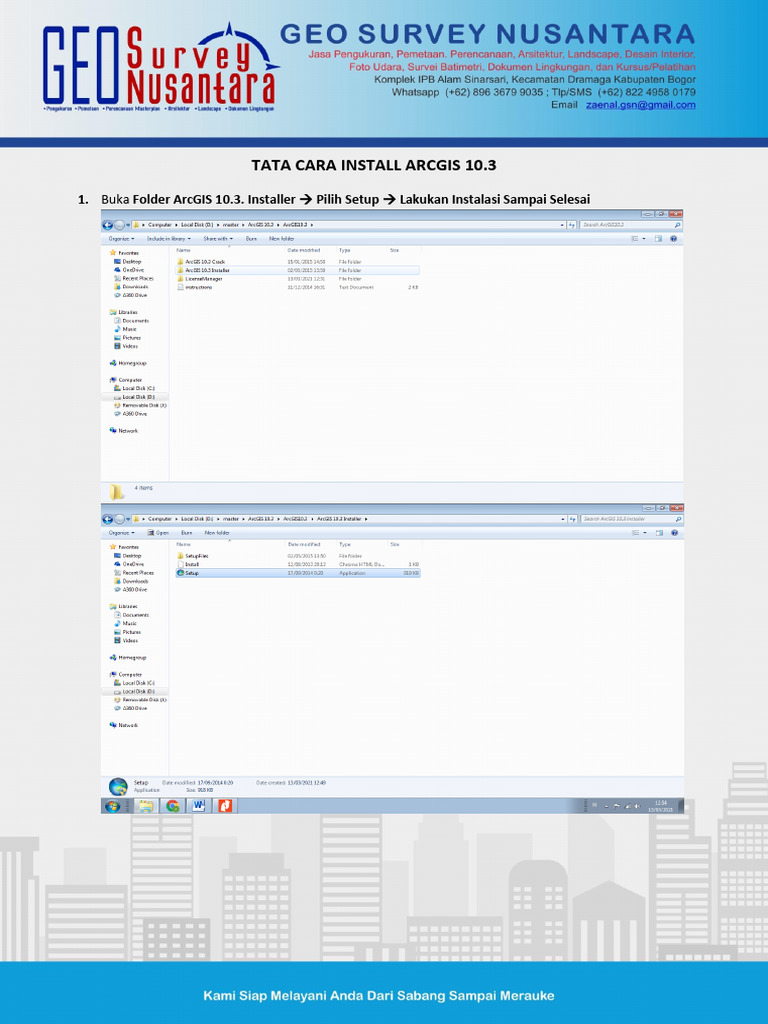
Task: Click 'Local Disk (D:)' breadcrumb in ArcGIS10.2 window
Action: point(197,225)
